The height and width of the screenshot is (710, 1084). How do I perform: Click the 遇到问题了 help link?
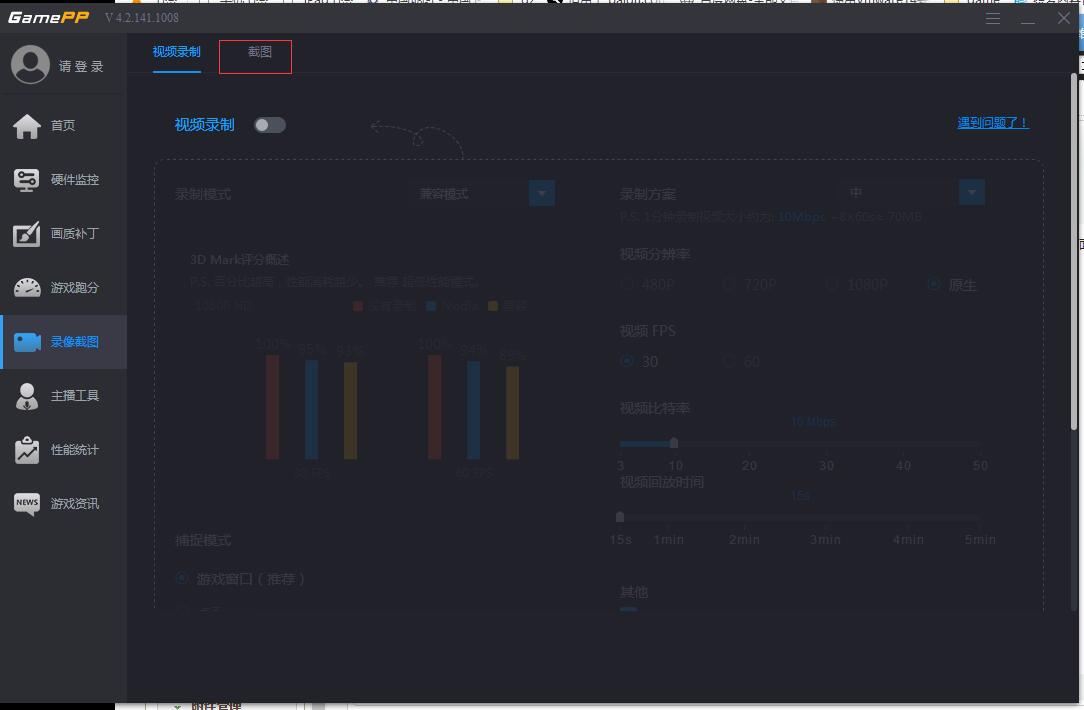[x=992, y=122]
